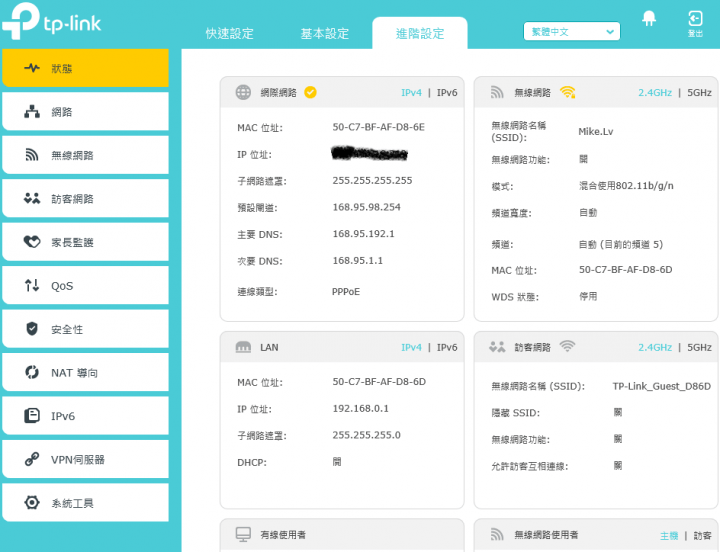Open NAT 導向 forwarding settings
Viewport: 720px width, 552px height.
(x=85, y=372)
